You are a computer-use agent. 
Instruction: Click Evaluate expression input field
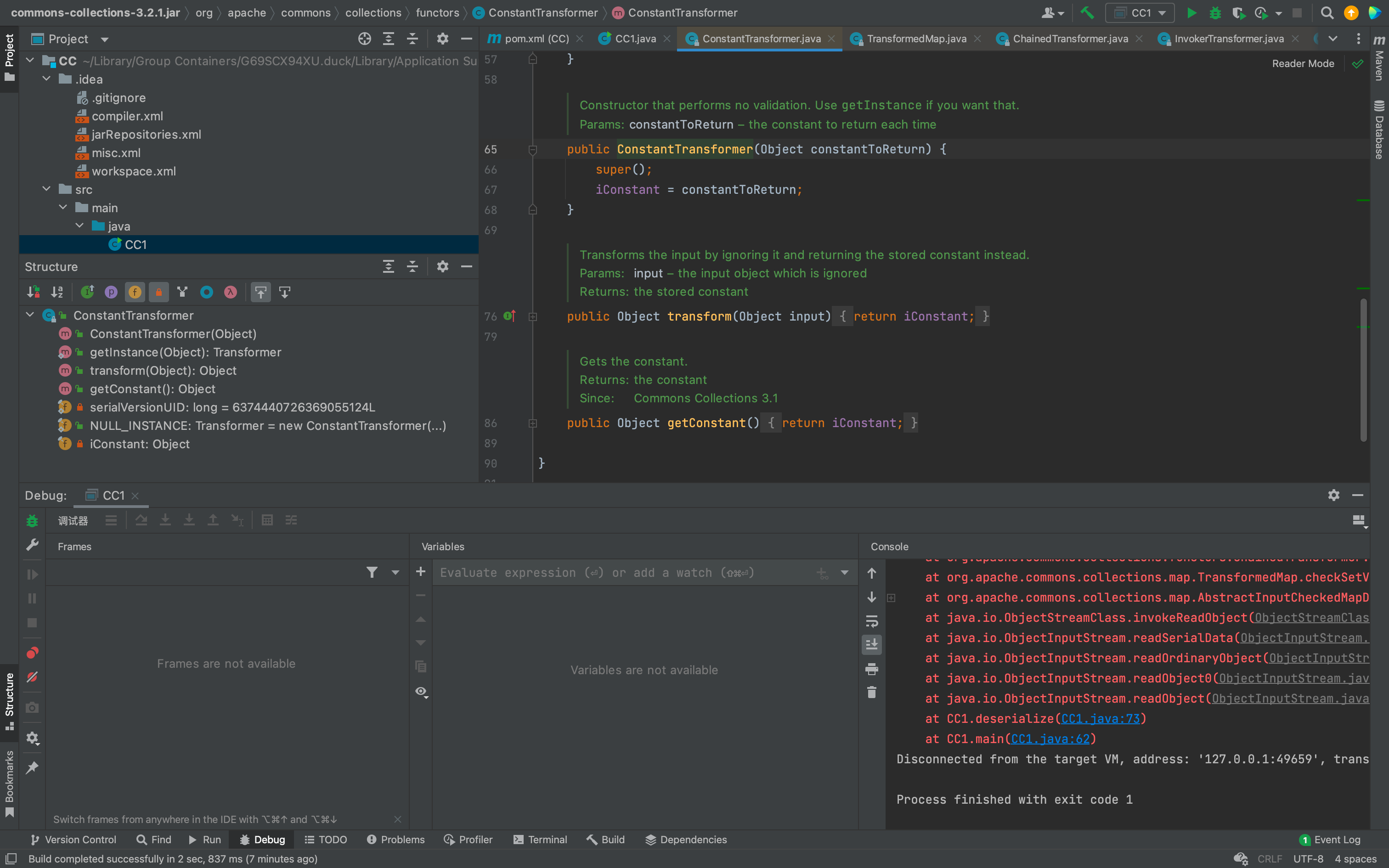(626, 572)
